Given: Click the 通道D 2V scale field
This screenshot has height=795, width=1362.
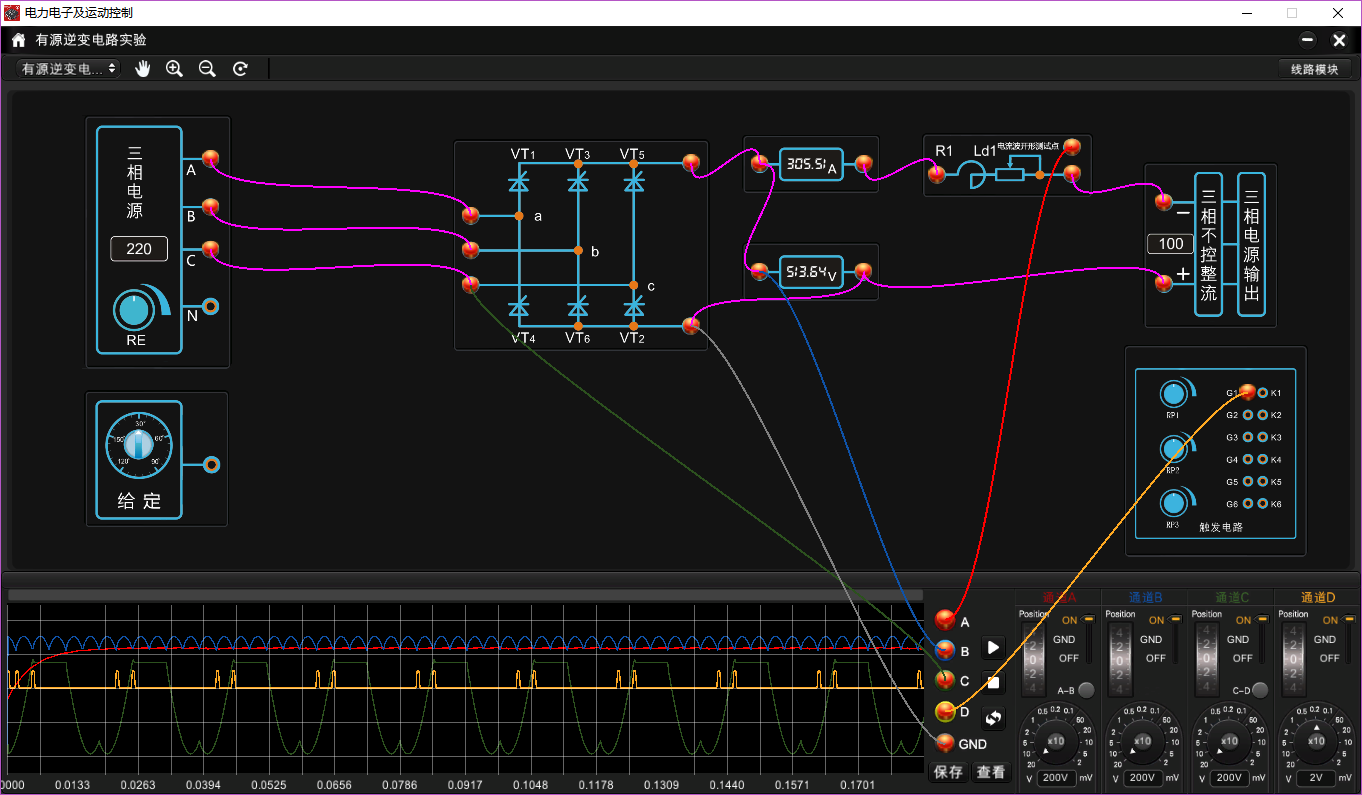Looking at the screenshot, I should coord(1318,778).
